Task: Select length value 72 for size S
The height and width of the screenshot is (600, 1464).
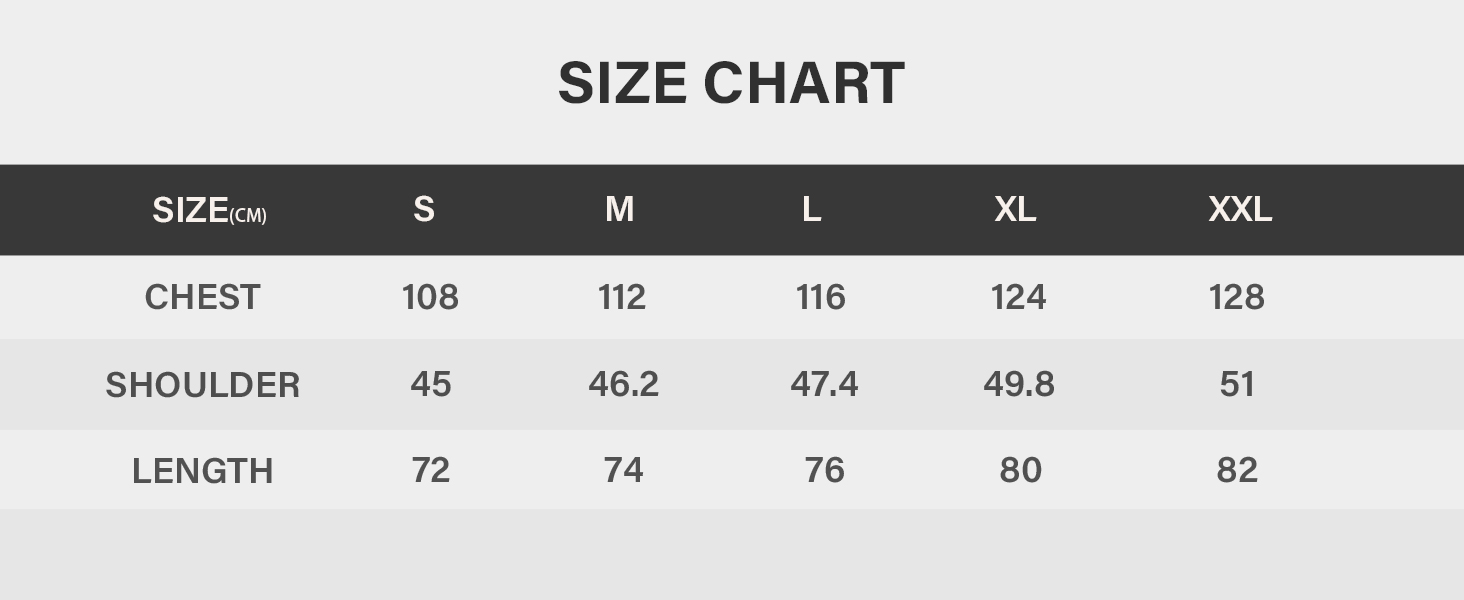Action: tap(431, 470)
